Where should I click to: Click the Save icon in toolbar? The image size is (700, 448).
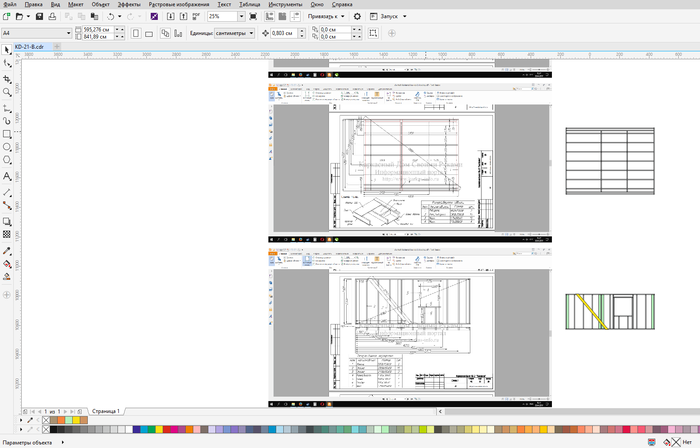[x=37, y=17]
